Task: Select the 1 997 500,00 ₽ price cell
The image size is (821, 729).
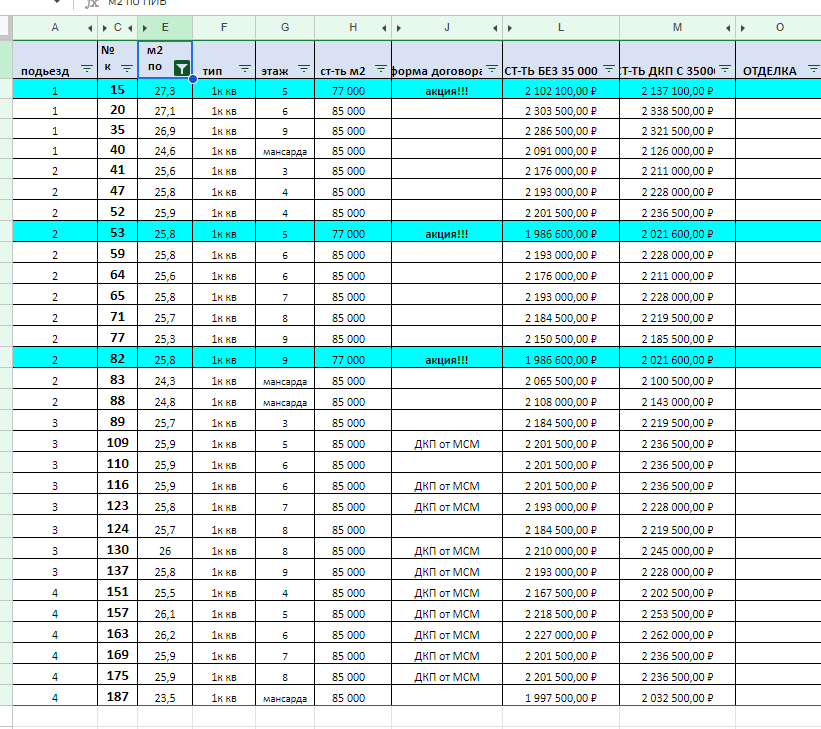Action: (x=560, y=697)
